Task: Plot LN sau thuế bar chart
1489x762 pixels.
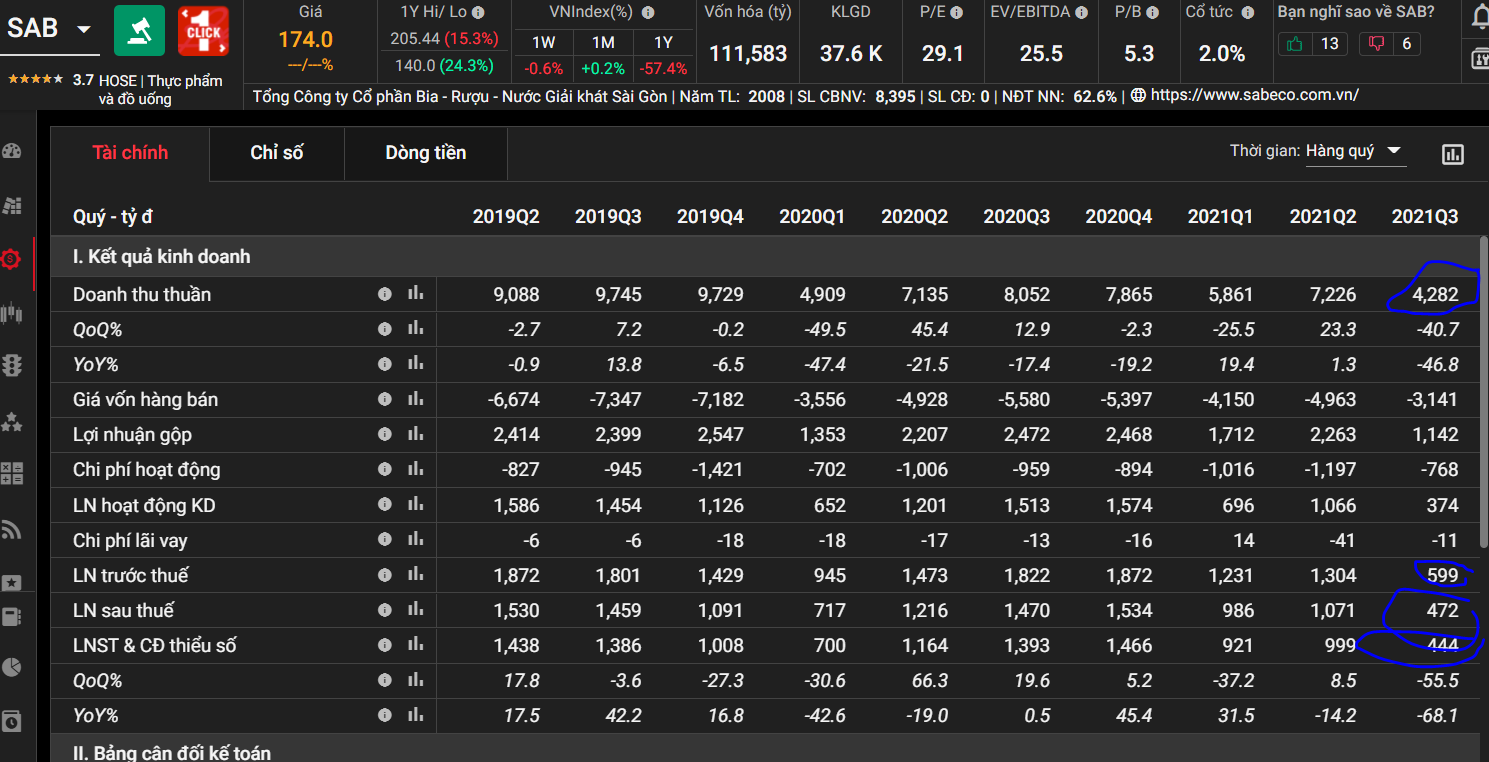Action: [416, 610]
